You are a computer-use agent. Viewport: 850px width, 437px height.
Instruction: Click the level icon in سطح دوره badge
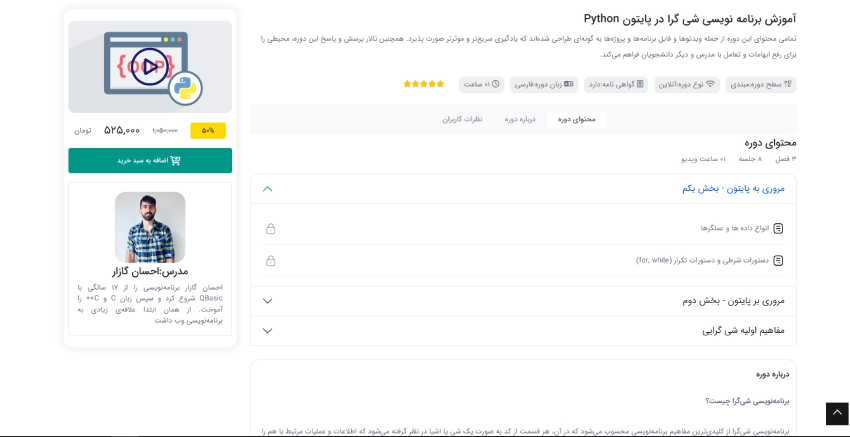(788, 84)
